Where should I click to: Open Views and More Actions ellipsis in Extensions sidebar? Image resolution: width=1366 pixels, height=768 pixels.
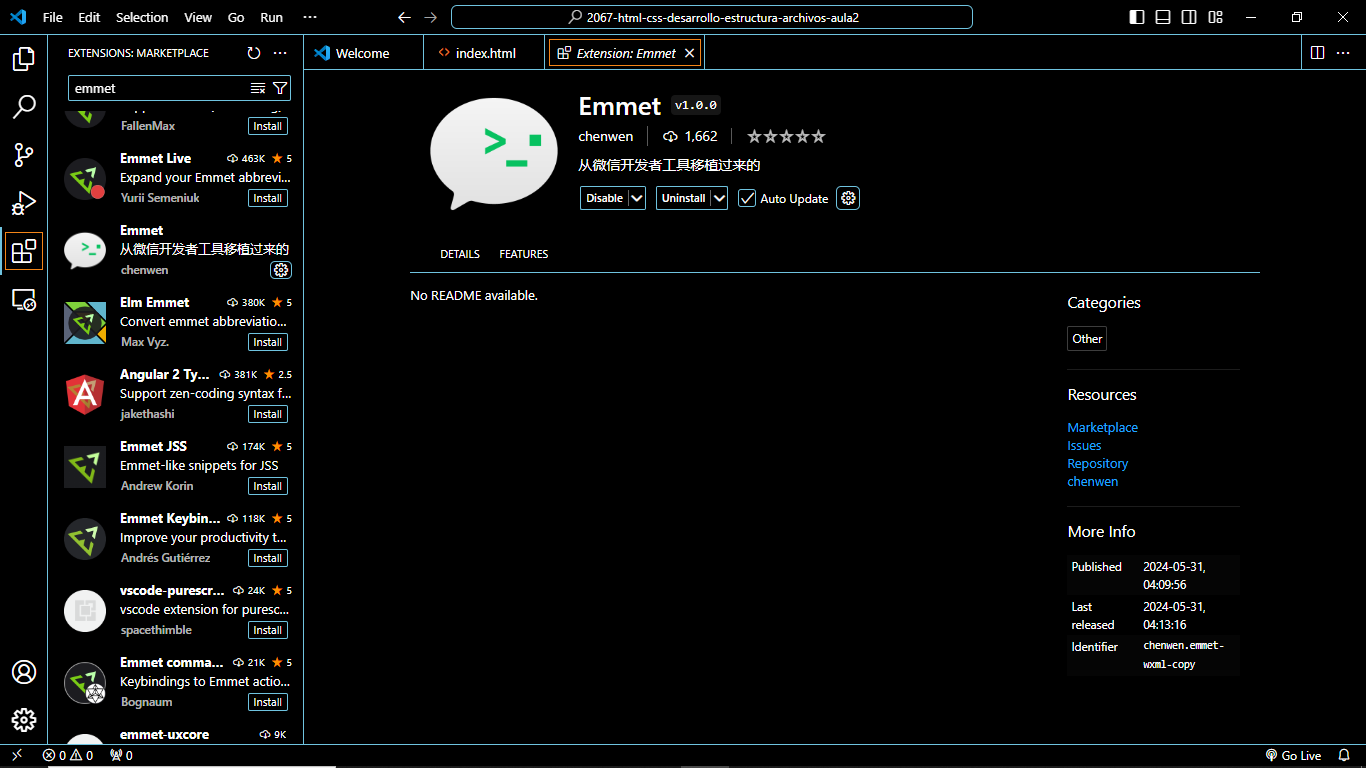pyautogui.click(x=280, y=53)
